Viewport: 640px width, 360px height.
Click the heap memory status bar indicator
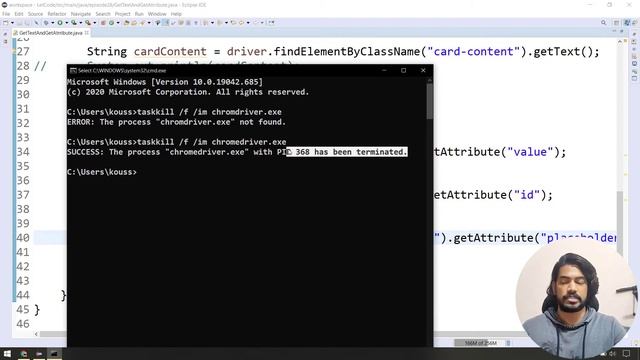click(480, 343)
